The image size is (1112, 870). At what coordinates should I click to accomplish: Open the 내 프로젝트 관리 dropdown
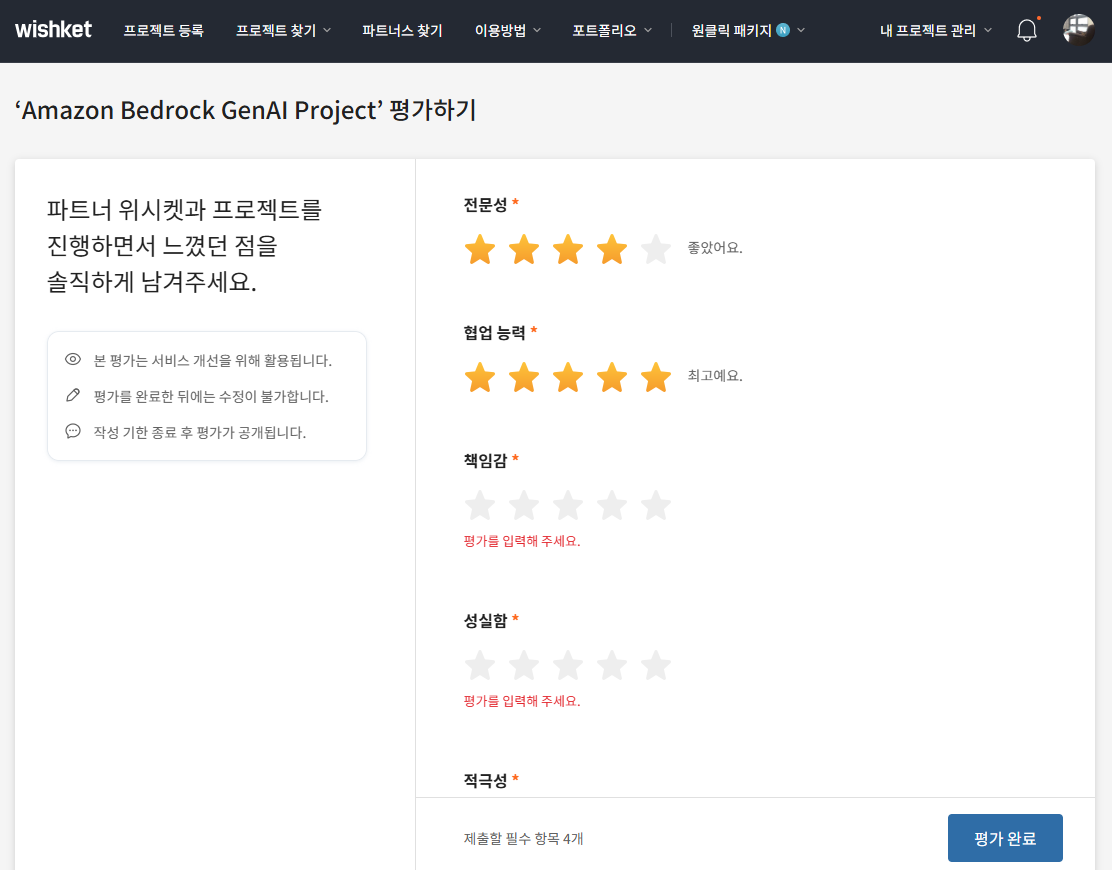pyautogui.click(x=936, y=31)
